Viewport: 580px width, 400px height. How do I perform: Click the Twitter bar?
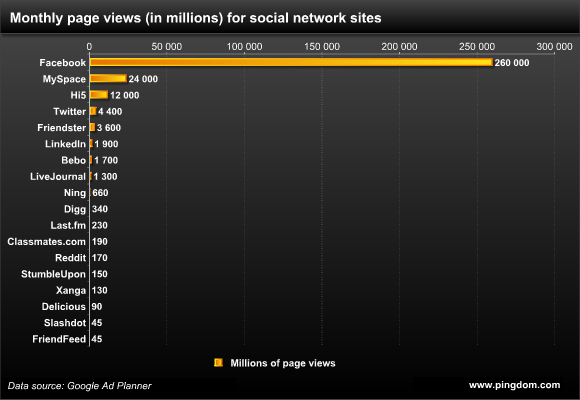point(93,111)
